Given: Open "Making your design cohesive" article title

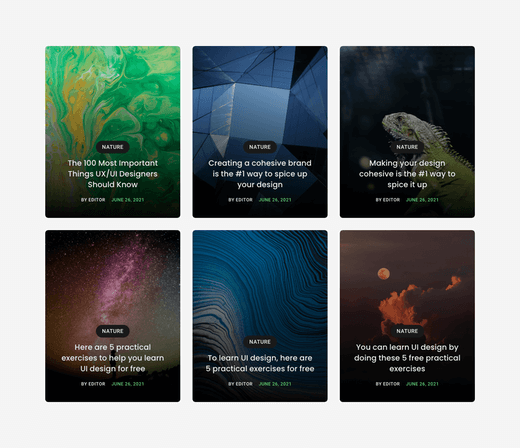Looking at the screenshot, I should 407,174.
